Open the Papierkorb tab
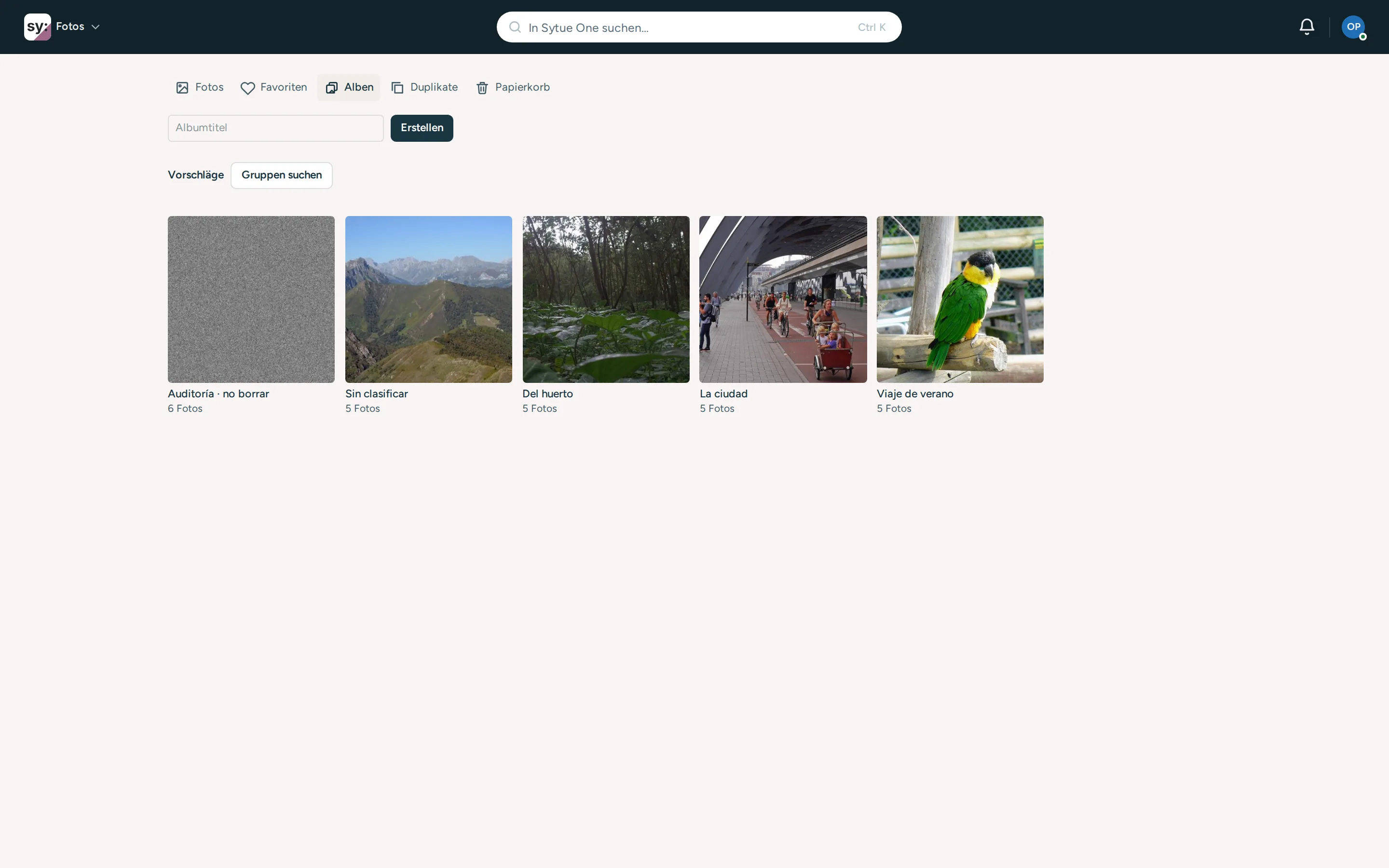The width and height of the screenshot is (1389, 868). coord(513,87)
